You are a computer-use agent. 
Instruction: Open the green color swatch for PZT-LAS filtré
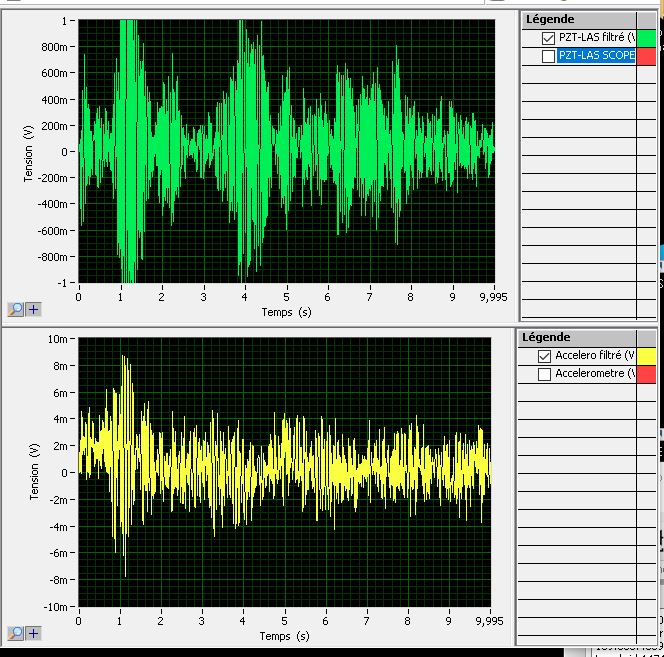[646, 38]
